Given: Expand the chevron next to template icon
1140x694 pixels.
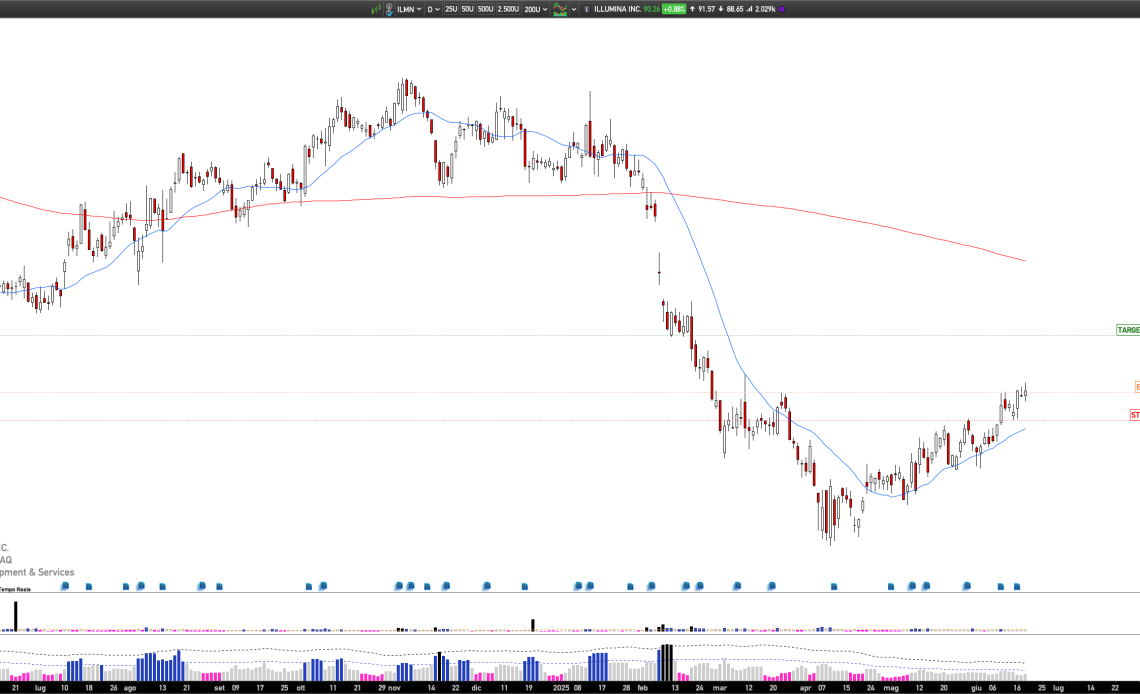Looking at the screenshot, I should [574, 9].
